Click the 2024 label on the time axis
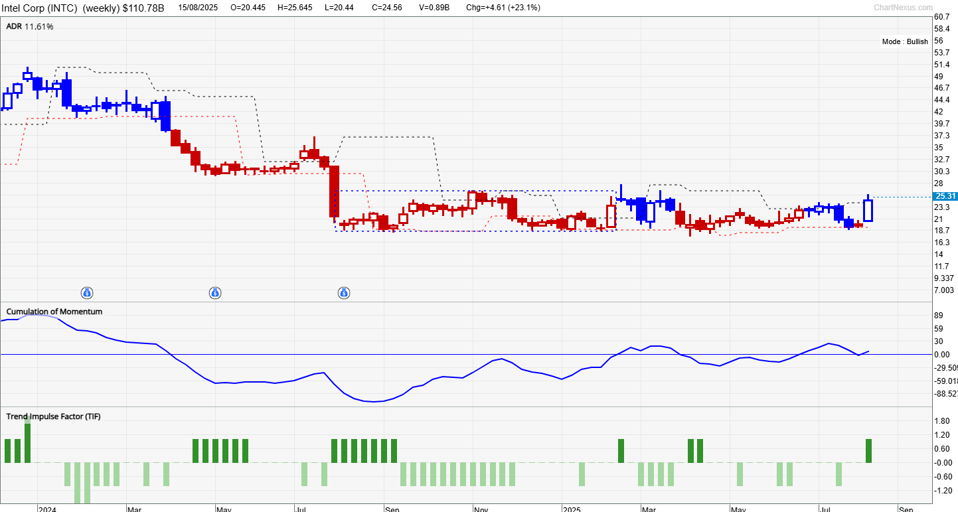Screen dimensions: 958x512 tap(47, 508)
